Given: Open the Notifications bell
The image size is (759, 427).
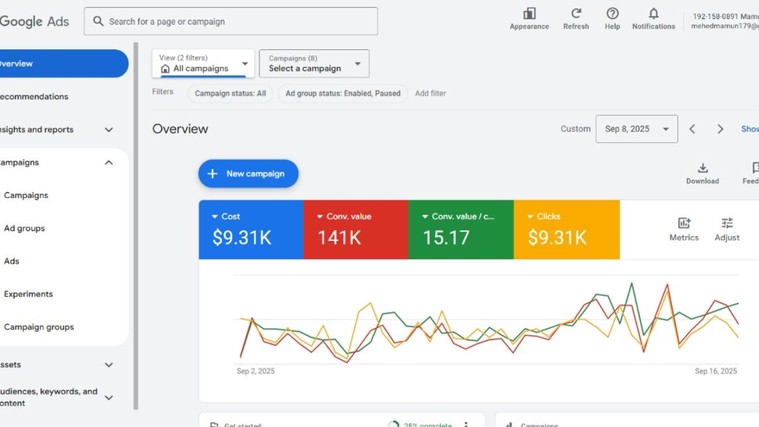Looking at the screenshot, I should [x=653, y=14].
